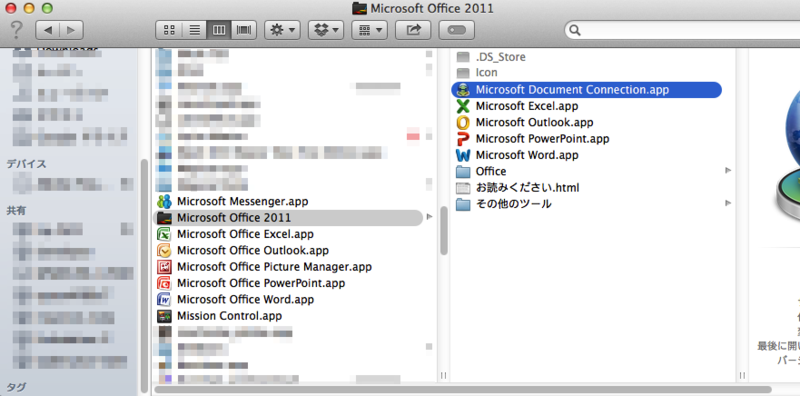The image size is (800, 396).
Task: Select the highlighted Microsoft Document Connection.app name
Action: click(572, 90)
